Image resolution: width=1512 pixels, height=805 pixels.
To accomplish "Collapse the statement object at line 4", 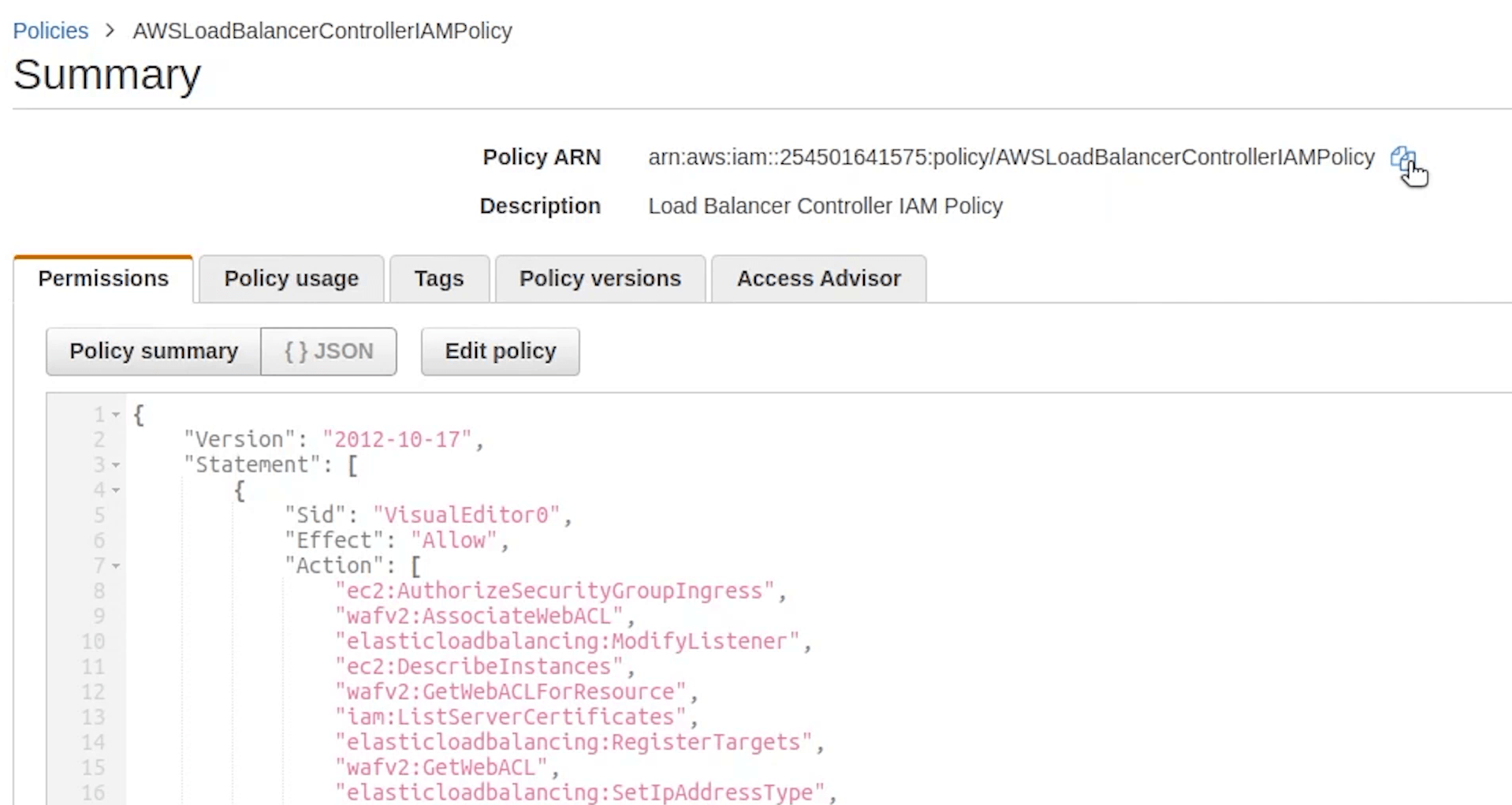I will 116,490.
